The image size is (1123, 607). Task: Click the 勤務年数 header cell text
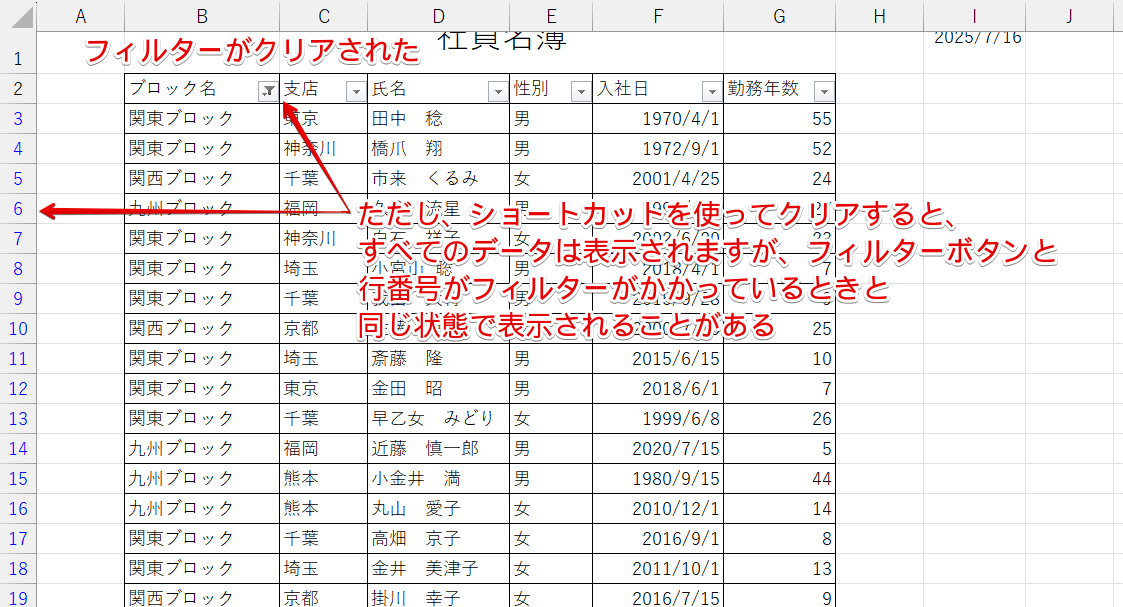[763, 89]
